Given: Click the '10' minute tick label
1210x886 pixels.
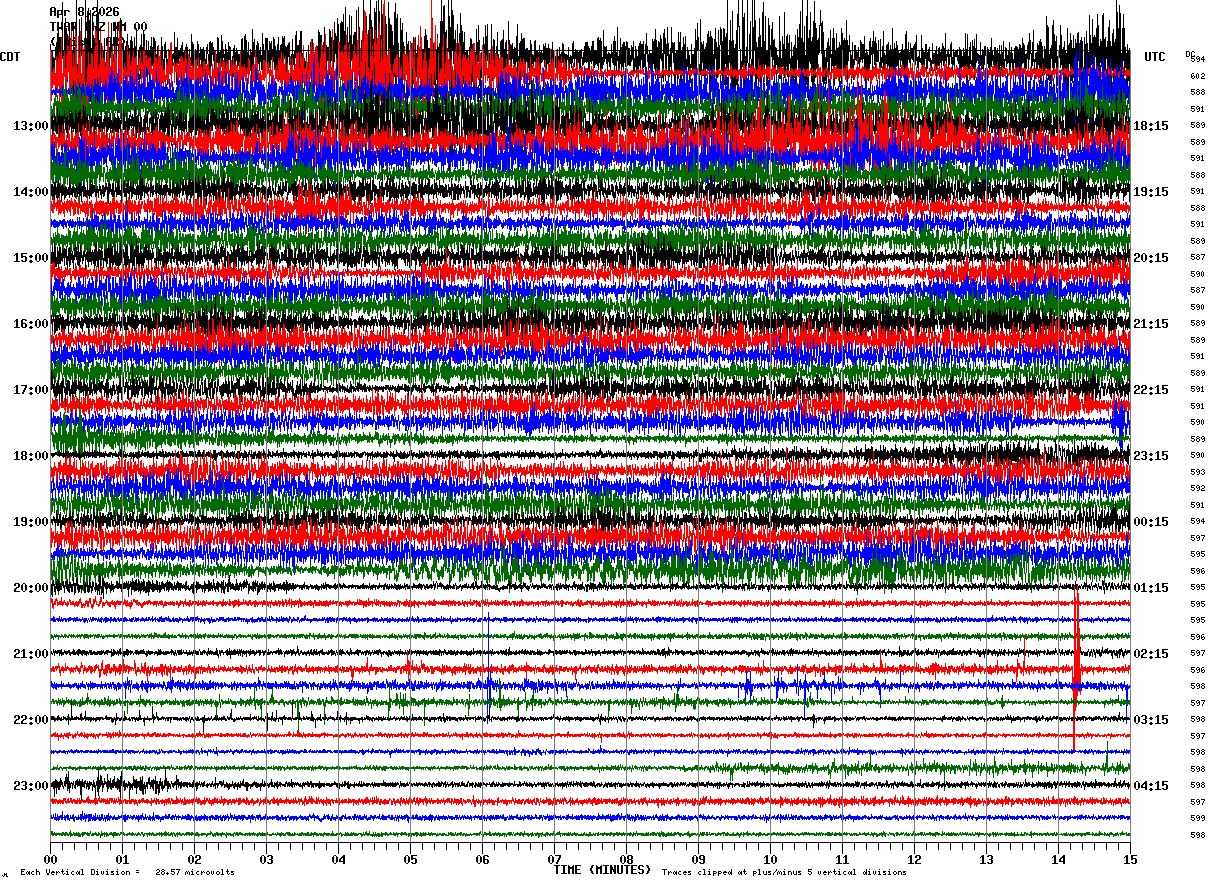Looking at the screenshot, I should coord(770,860).
